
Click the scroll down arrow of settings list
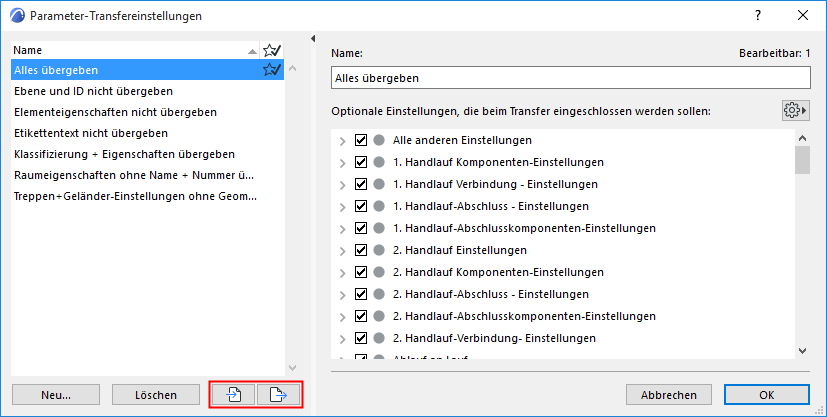click(x=802, y=350)
